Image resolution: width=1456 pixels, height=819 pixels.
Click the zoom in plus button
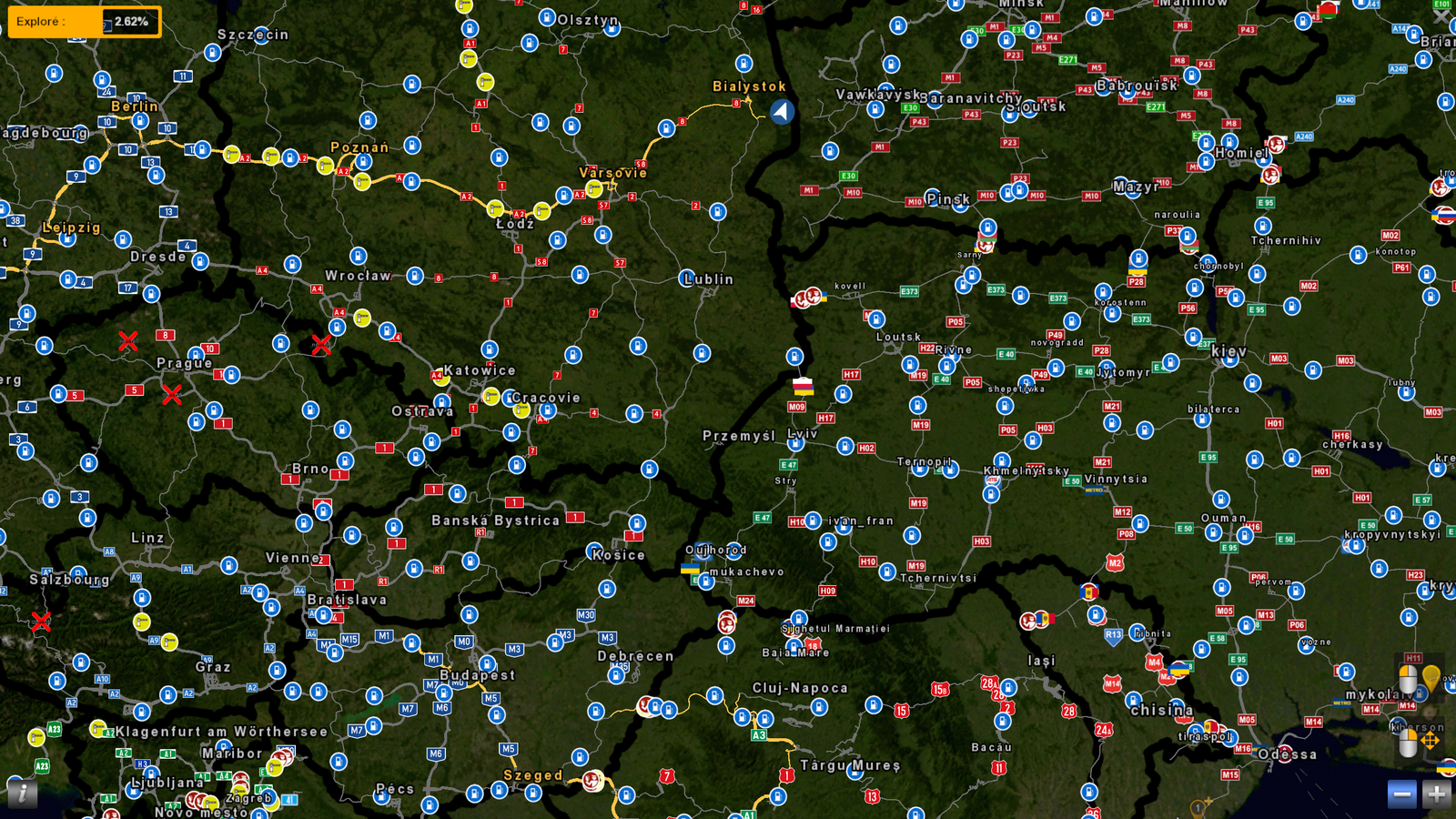pyautogui.click(x=1436, y=794)
